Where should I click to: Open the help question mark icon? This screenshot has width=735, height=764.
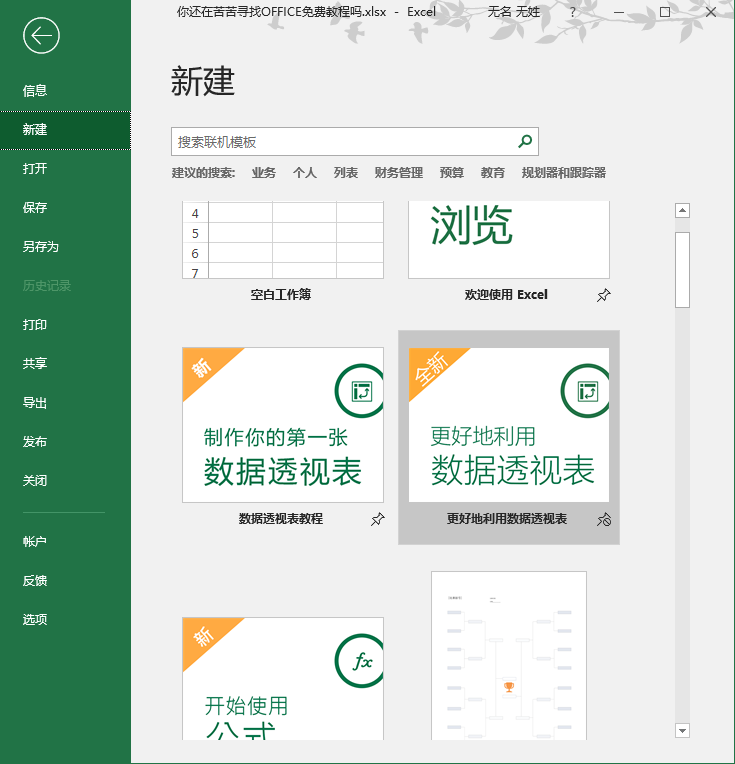(573, 12)
